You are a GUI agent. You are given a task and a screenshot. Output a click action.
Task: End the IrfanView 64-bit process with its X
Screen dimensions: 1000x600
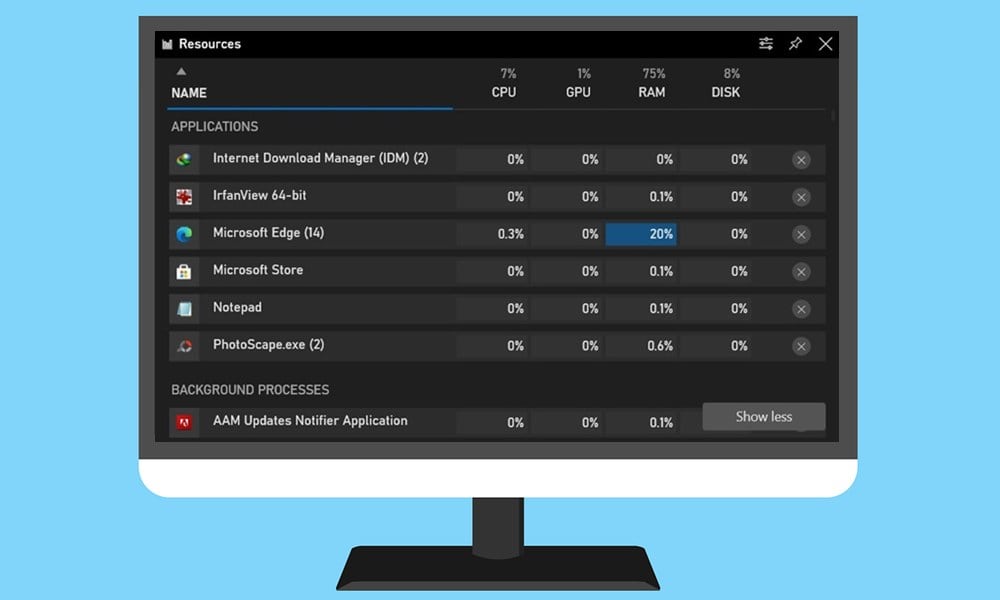801,197
